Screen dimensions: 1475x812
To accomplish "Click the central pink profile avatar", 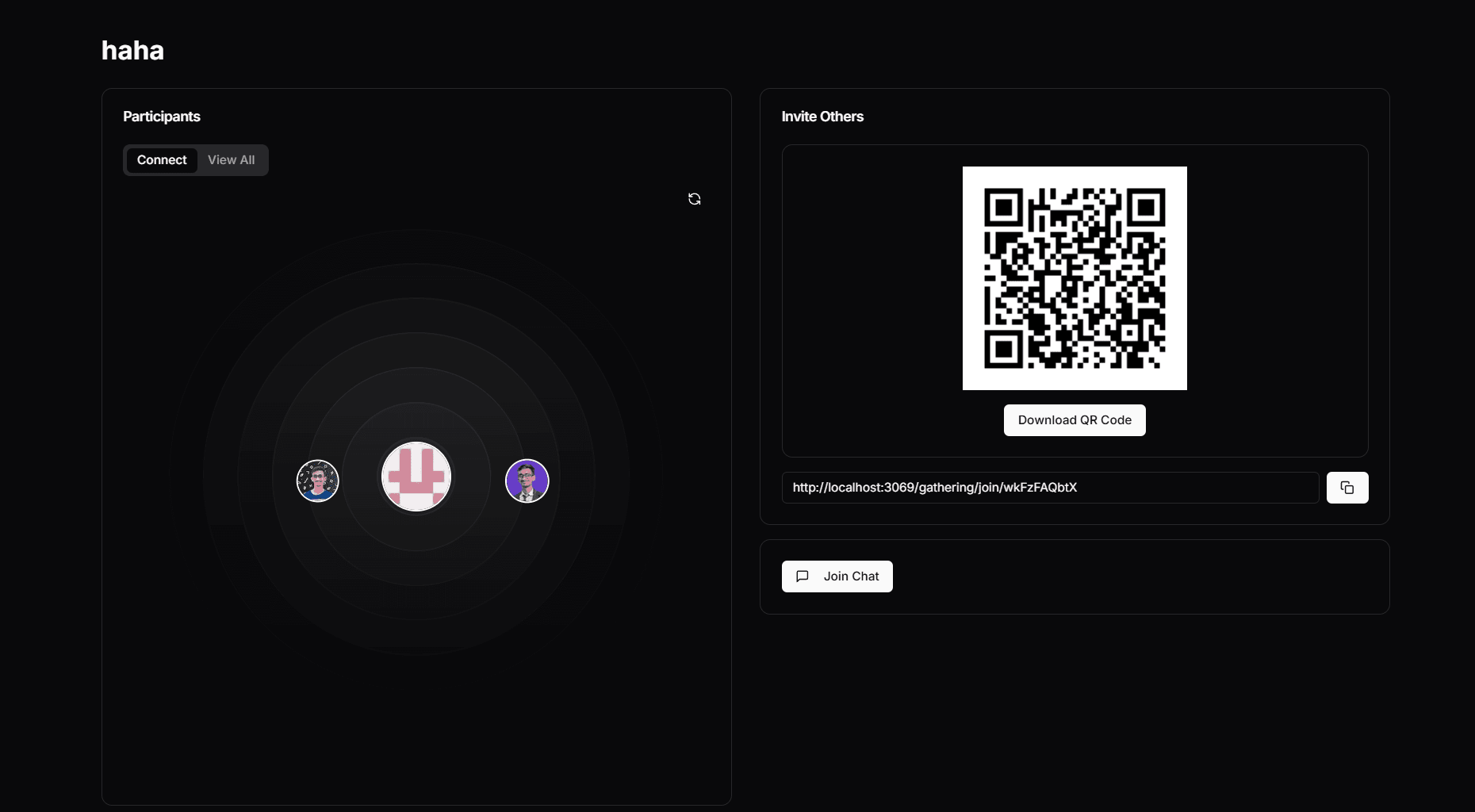I will 416,477.
